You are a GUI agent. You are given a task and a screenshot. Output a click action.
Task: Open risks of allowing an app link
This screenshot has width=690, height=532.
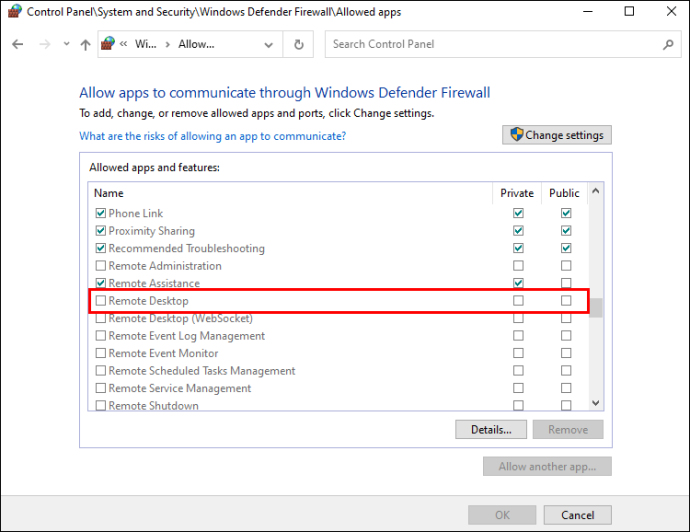click(213, 136)
